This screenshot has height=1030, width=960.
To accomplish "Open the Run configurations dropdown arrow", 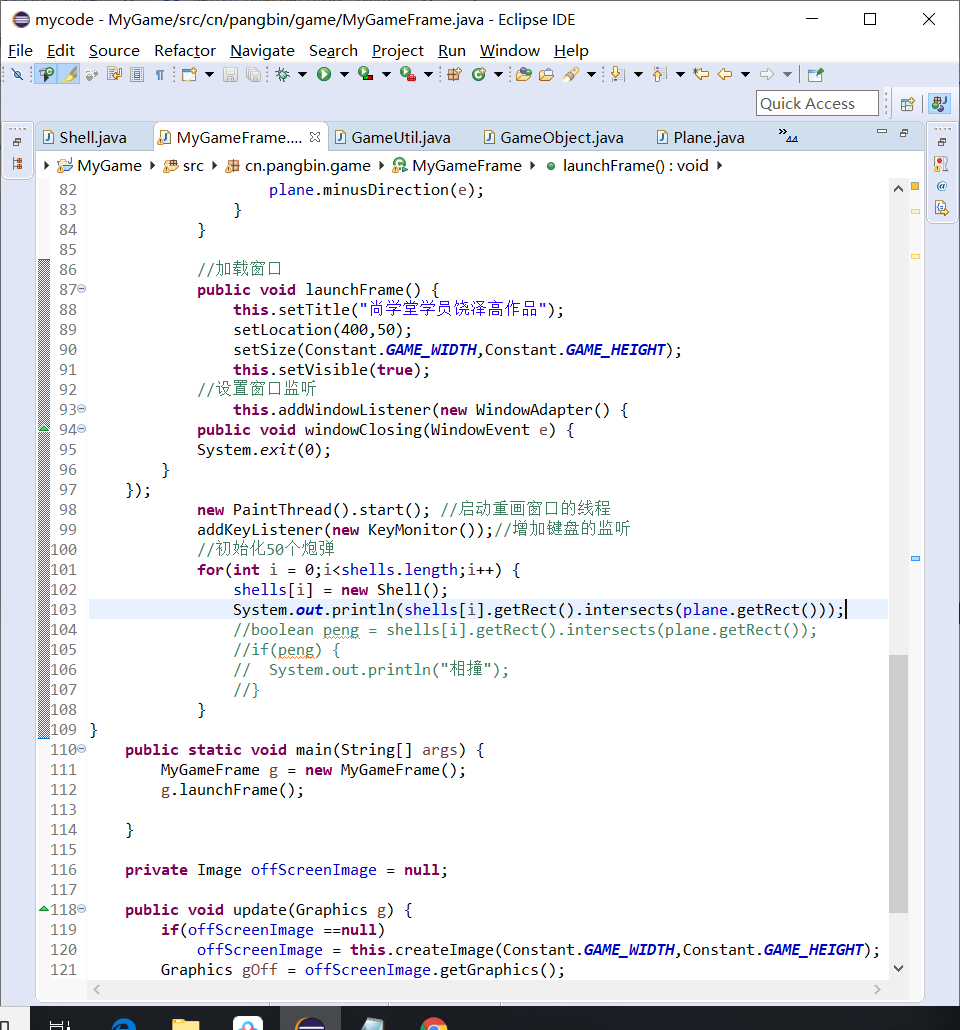I will pos(344,74).
